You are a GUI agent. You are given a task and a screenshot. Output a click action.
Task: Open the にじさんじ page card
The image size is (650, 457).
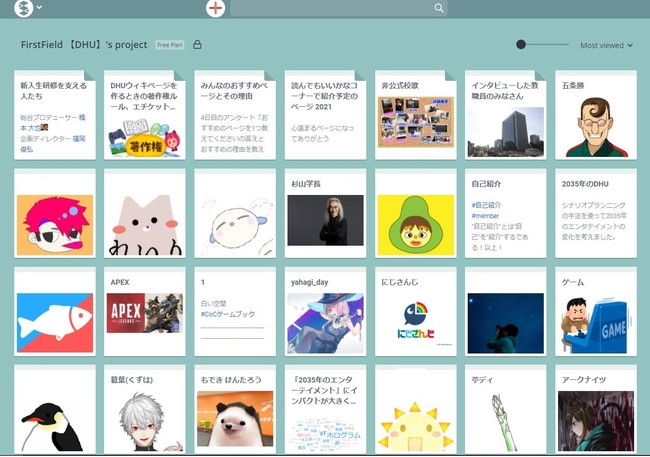[415, 311]
